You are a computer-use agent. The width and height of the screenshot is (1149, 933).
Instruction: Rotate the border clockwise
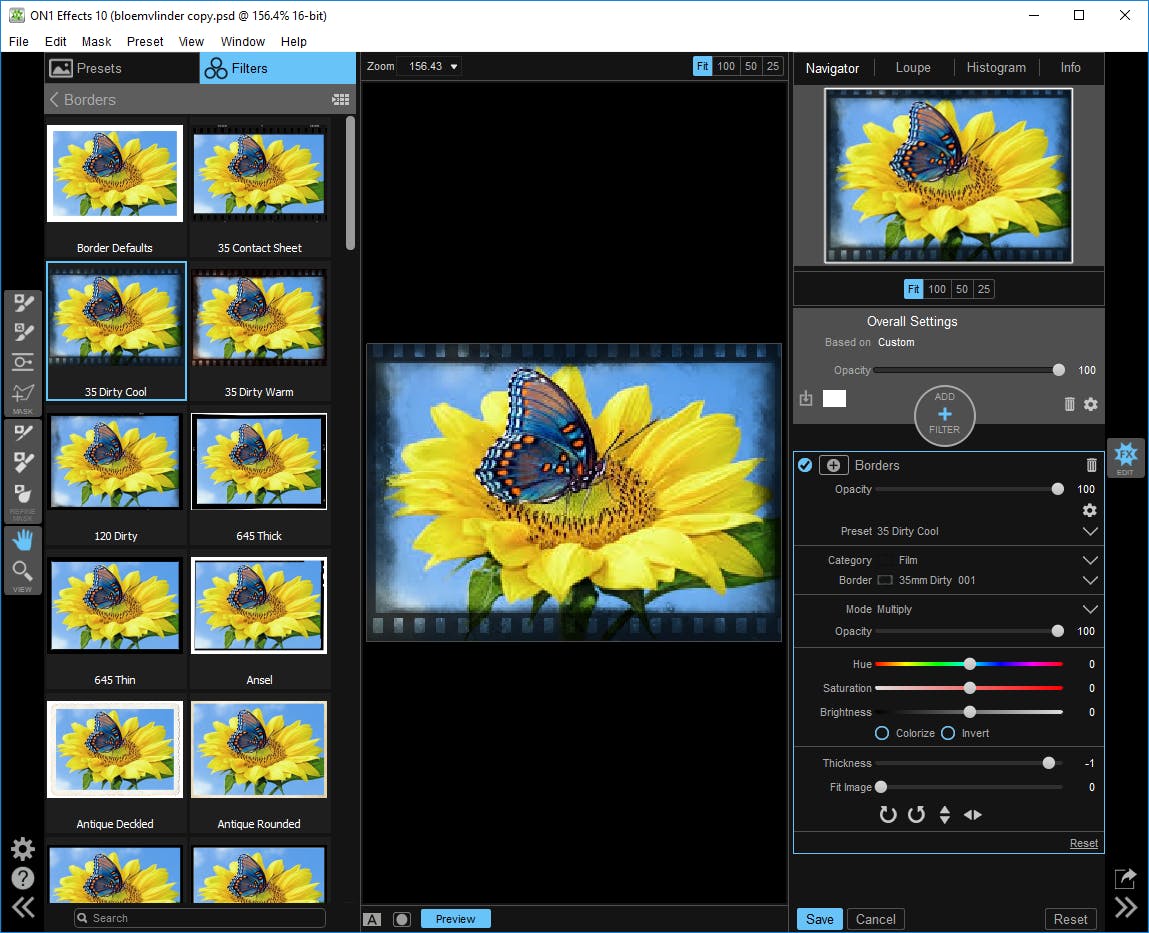(887, 815)
